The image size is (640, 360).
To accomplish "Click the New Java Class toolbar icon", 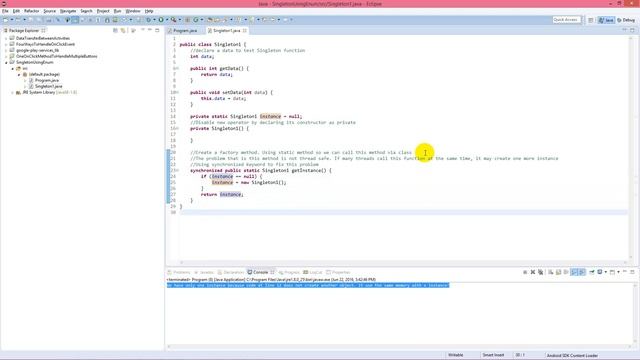I will (196, 20).
